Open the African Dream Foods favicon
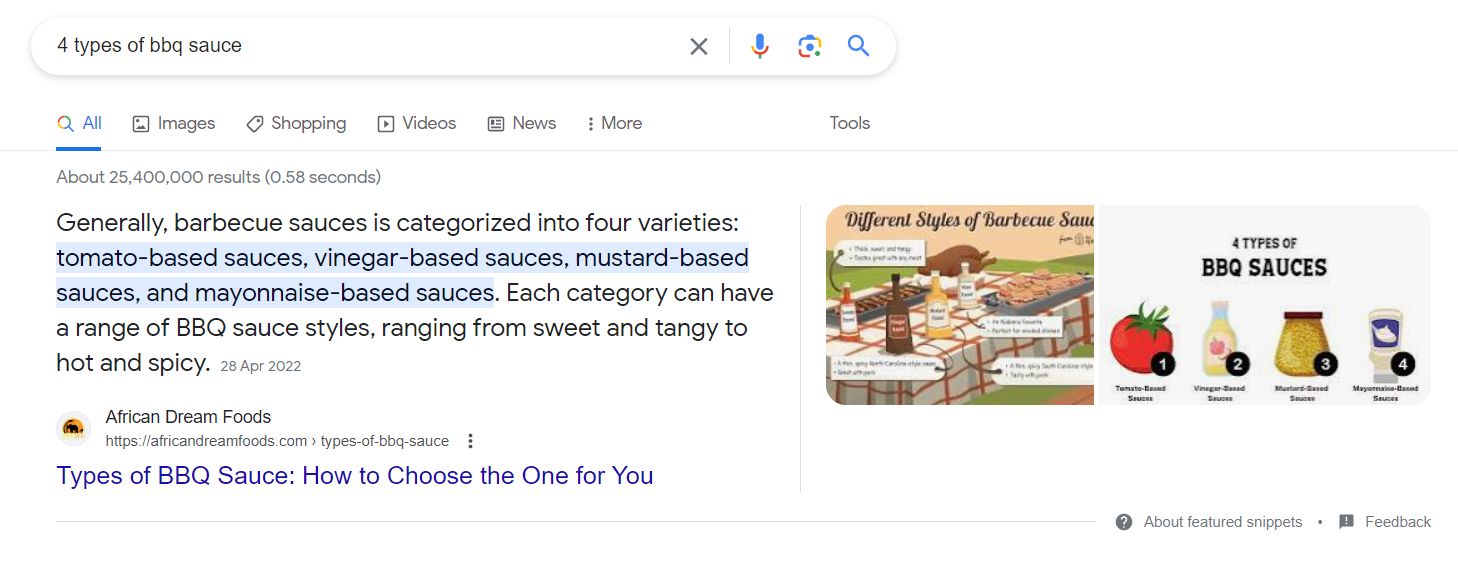The width and height of the screenshot is (1458, 573). pos(73,429)
